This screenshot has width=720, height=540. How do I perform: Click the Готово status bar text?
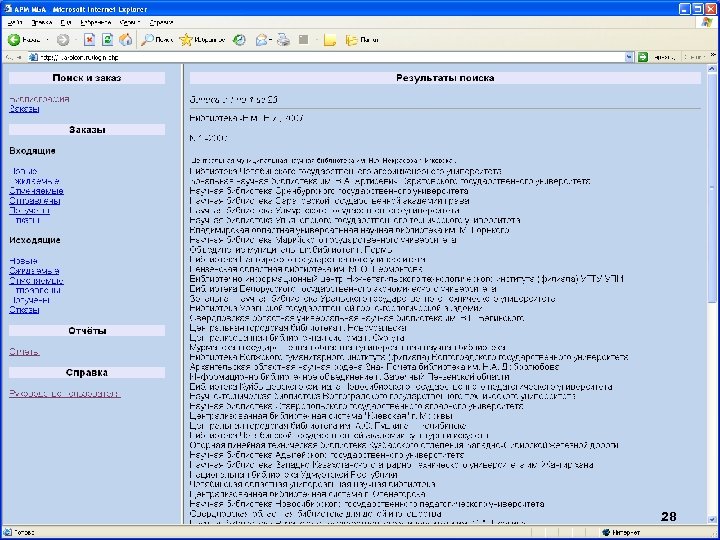click(x=24, y=533)
